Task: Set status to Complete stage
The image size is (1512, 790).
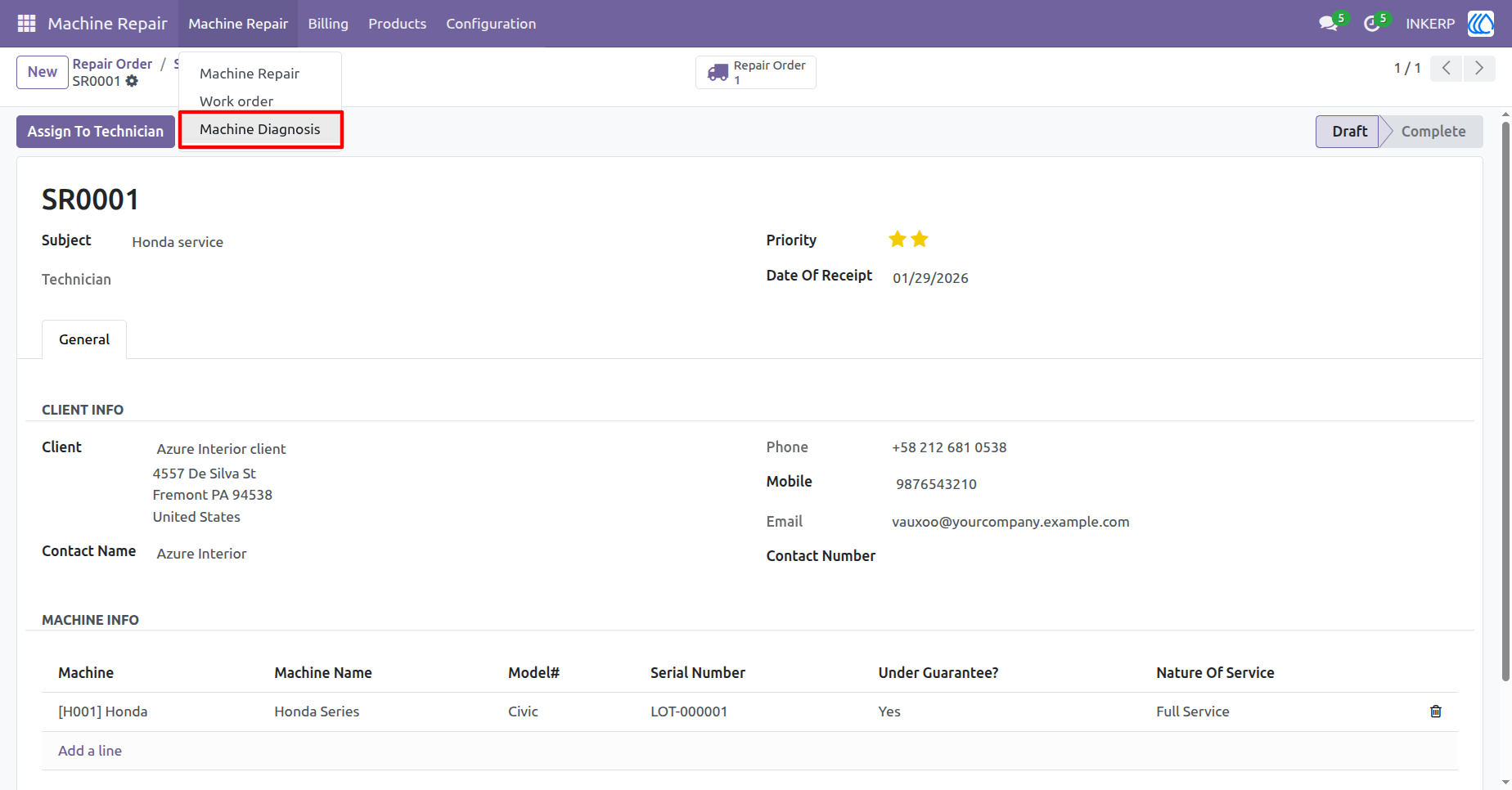Action: tap(1433, 132)
